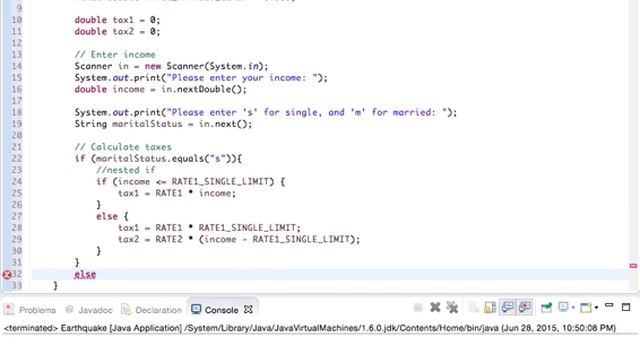Click 'if (income <= RATE1_SINGLE_LIMIT) {' line
This screenshot has height=360, width=640.
tap(190, 182)
